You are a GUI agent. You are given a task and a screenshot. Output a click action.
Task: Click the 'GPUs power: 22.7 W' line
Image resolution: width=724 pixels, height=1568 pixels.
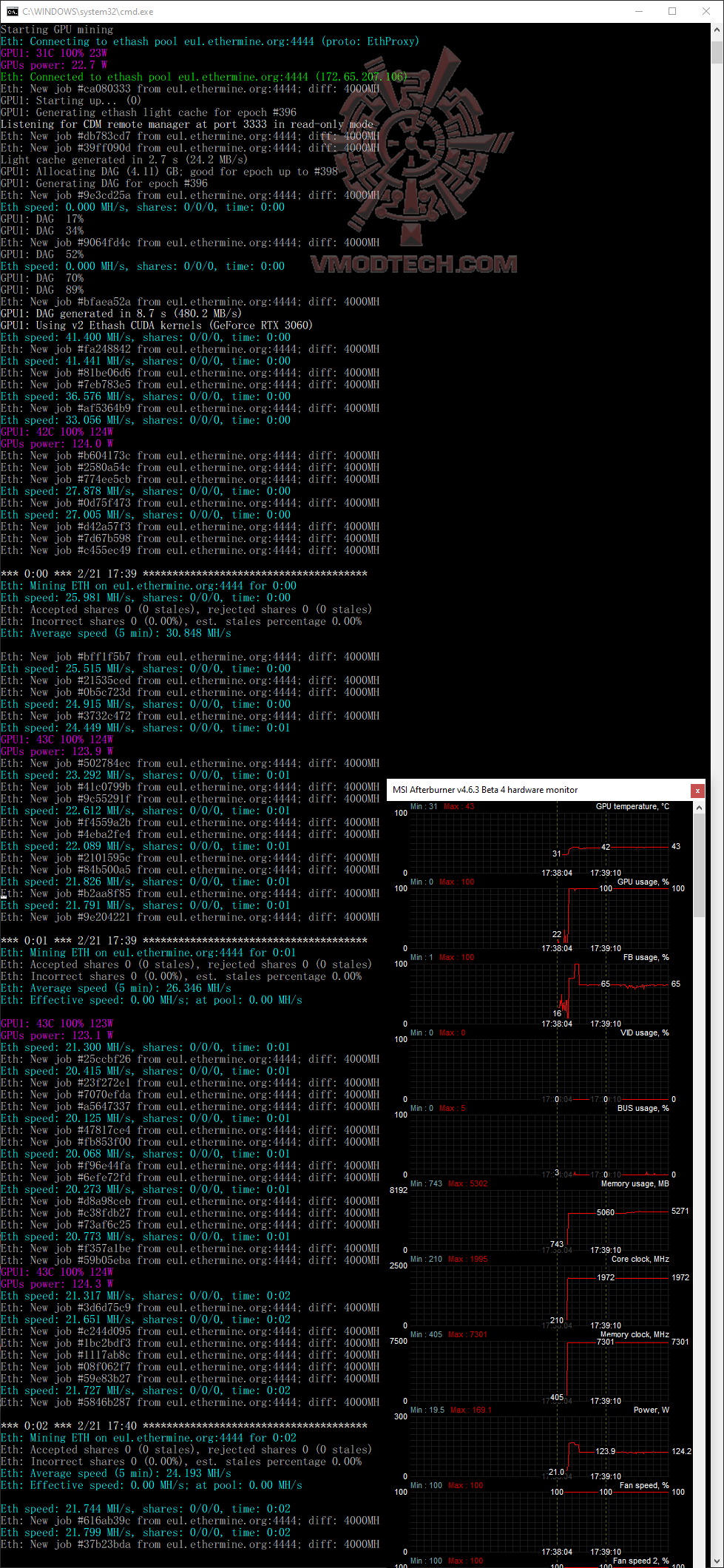[x=54, y=65]
